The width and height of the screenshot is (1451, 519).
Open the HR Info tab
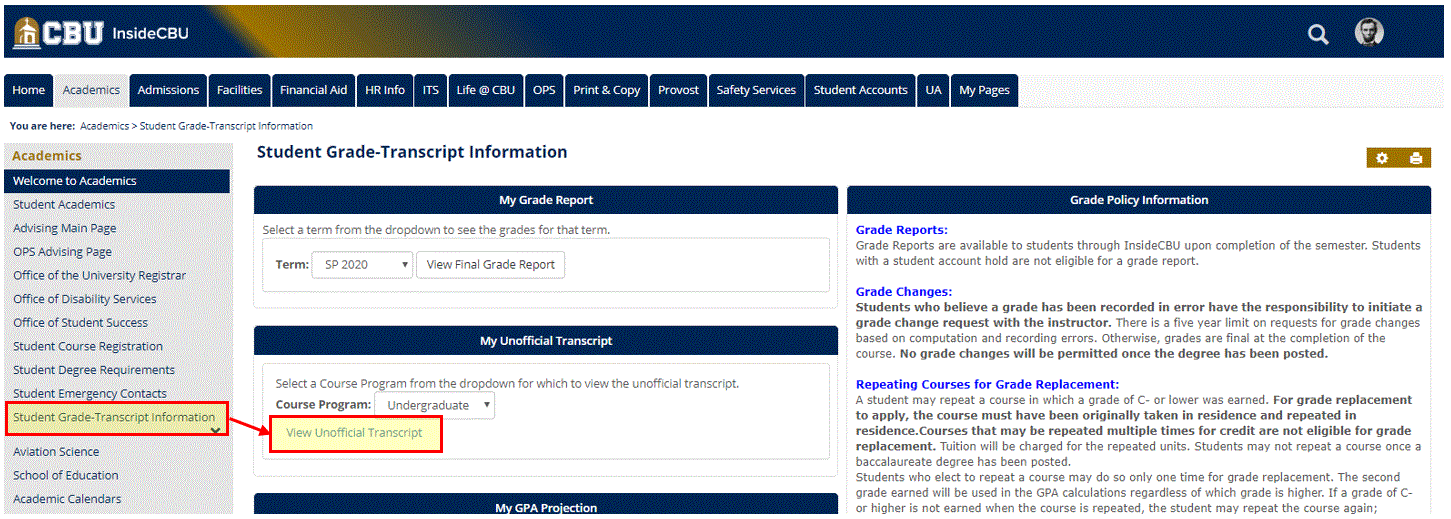385,90
